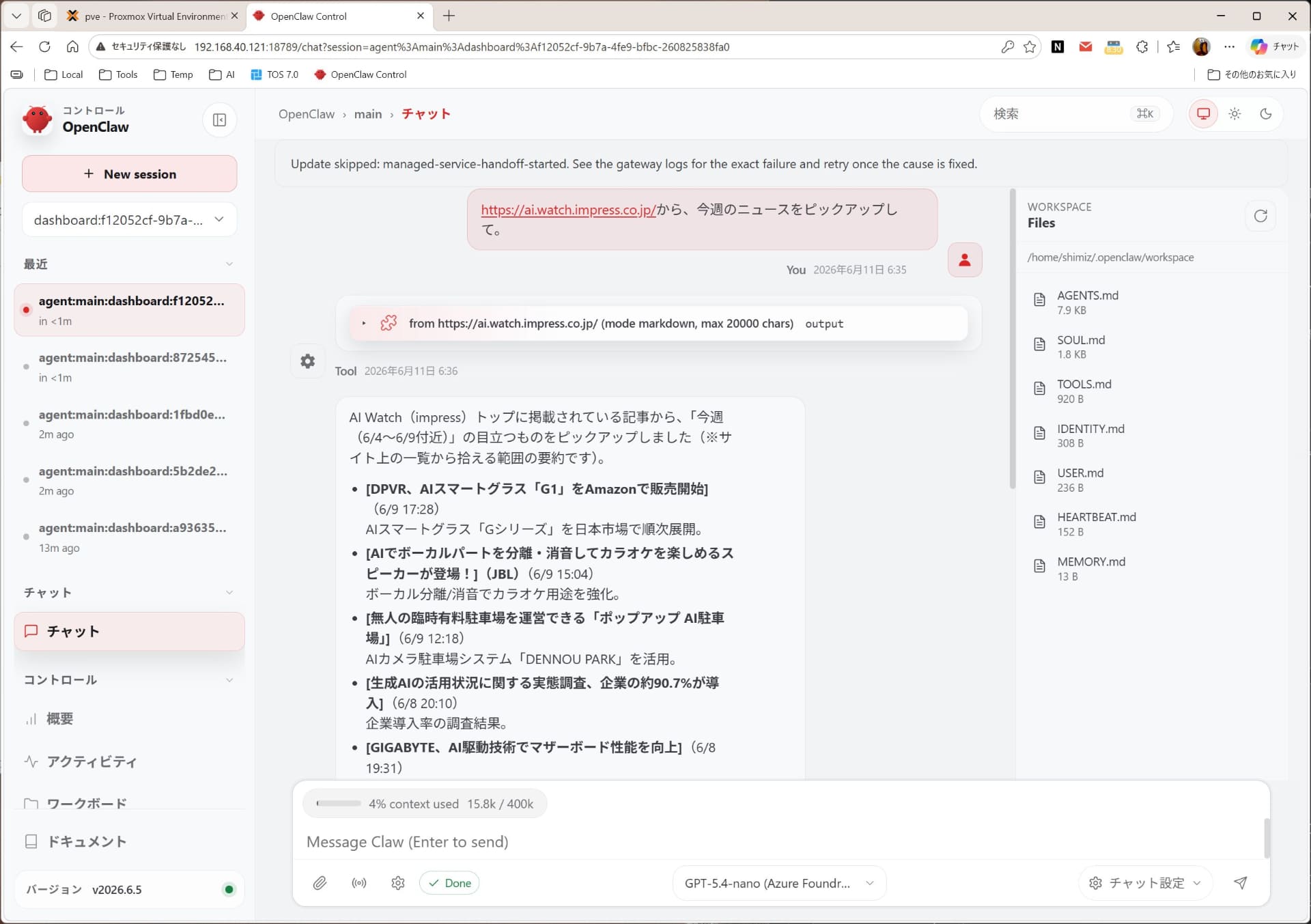
Task: Start a New session
Action: [x=129, y=174]
